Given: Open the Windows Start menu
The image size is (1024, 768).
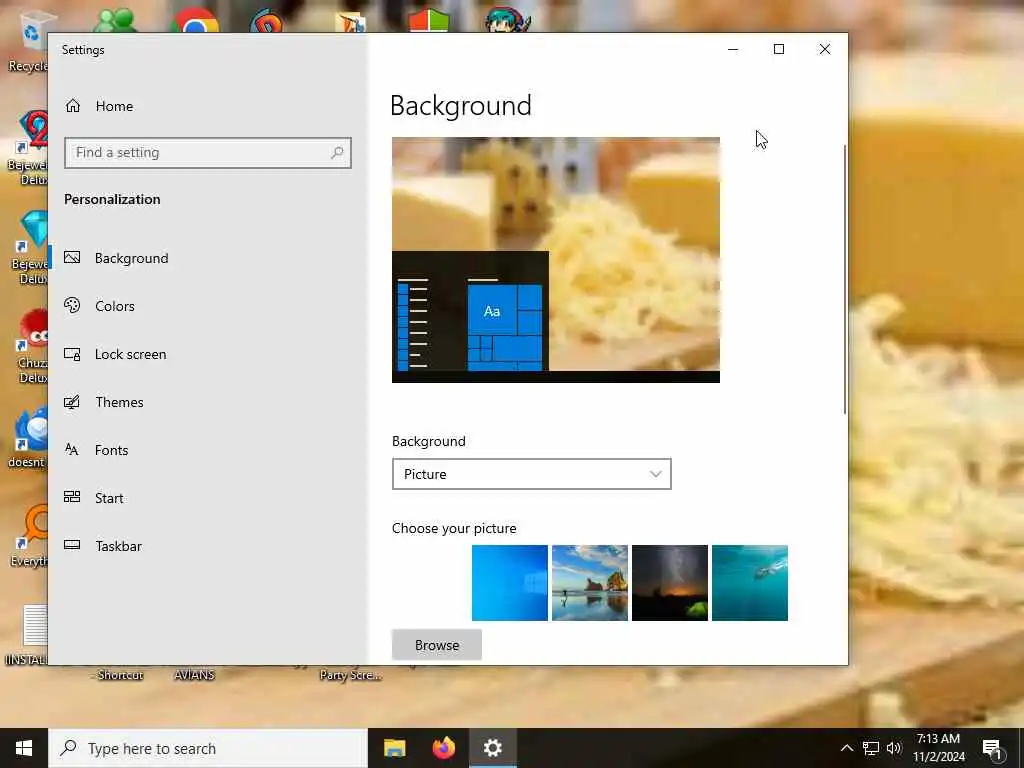Looking at the screenshot, I should [24, 748].
